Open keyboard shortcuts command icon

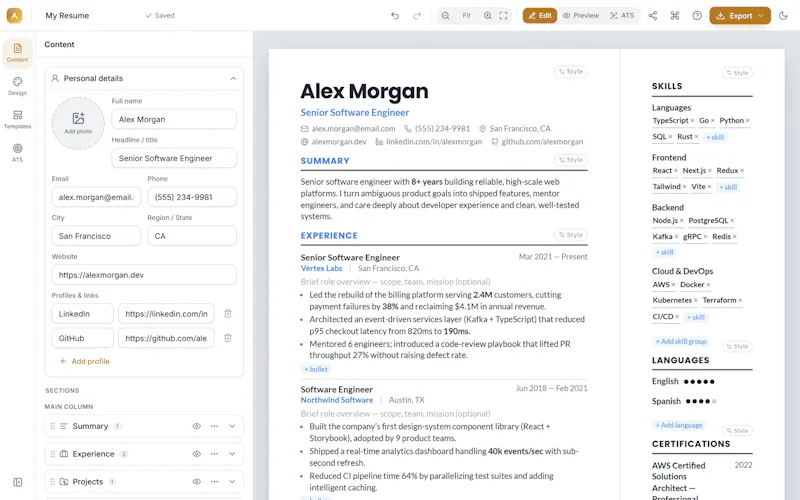point(675,16)
